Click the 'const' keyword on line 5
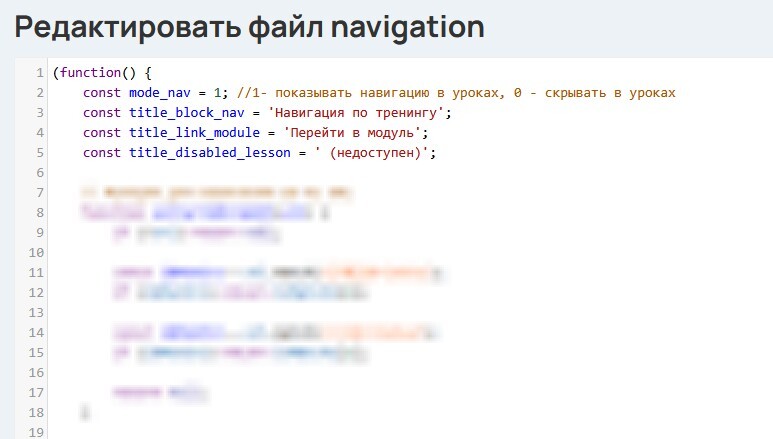The height and width of the screenshot is (439, 773). (102, 153)
